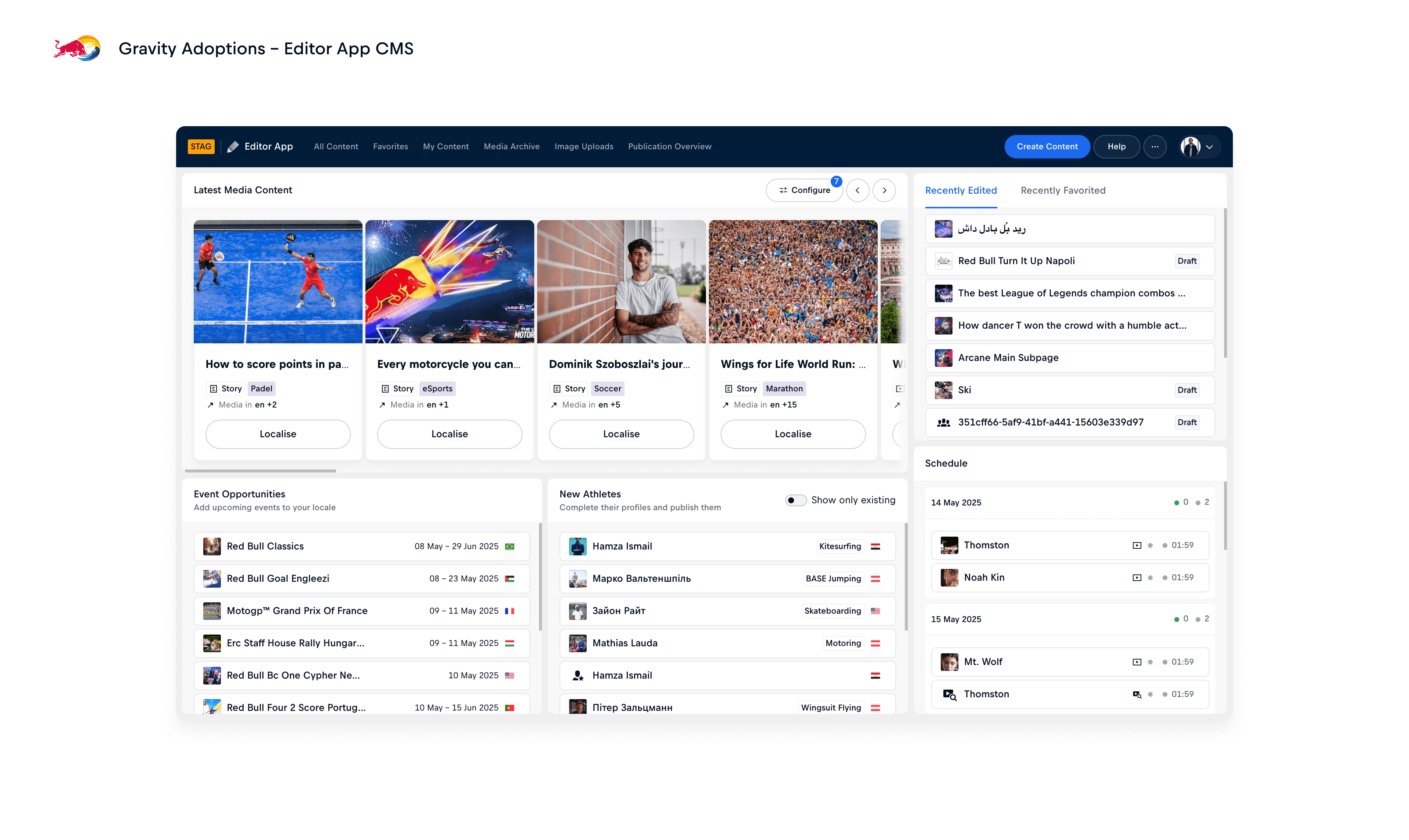Click France flag next to Motogp Grand Prix
1409x840 pixels.
click(x=510, y=611)
